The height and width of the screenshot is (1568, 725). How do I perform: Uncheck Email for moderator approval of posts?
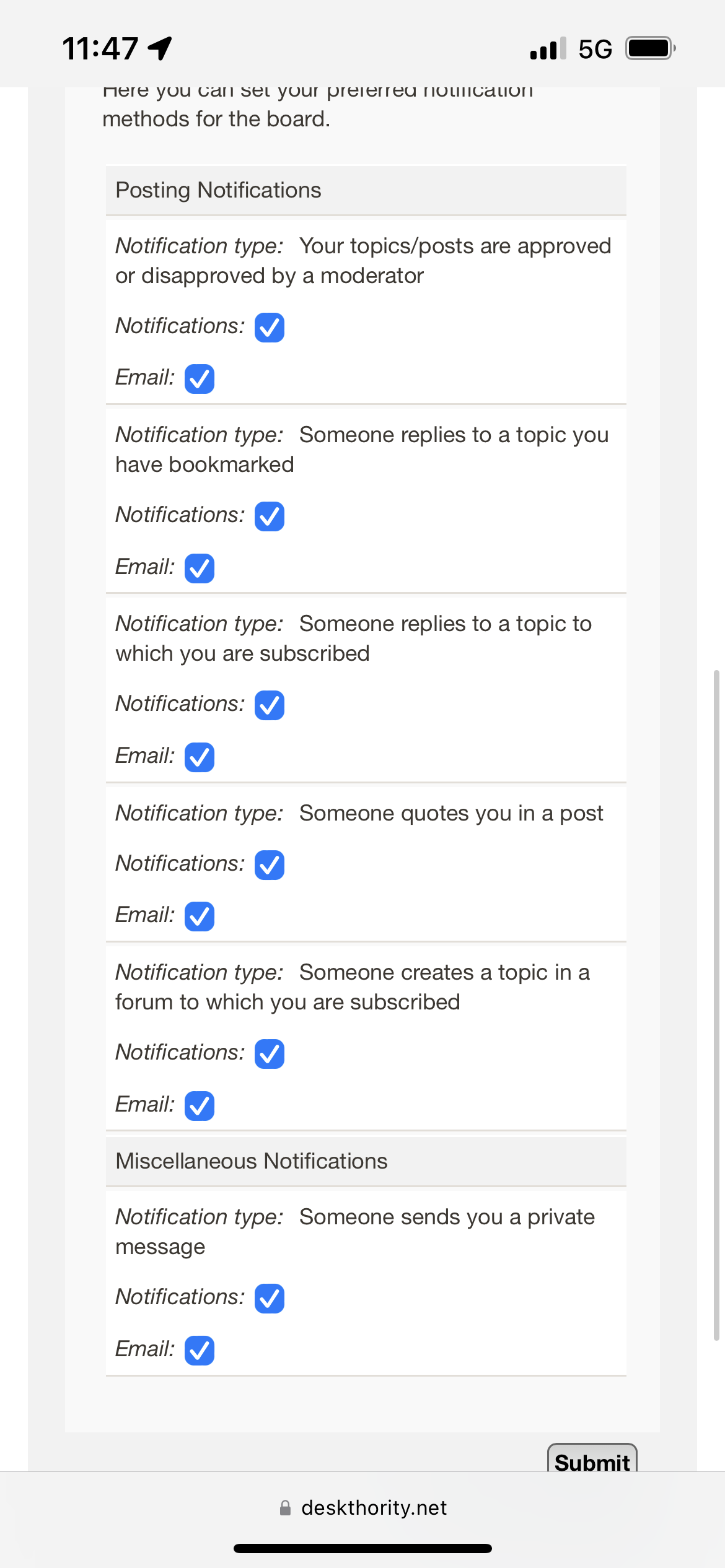click(200, 379)
